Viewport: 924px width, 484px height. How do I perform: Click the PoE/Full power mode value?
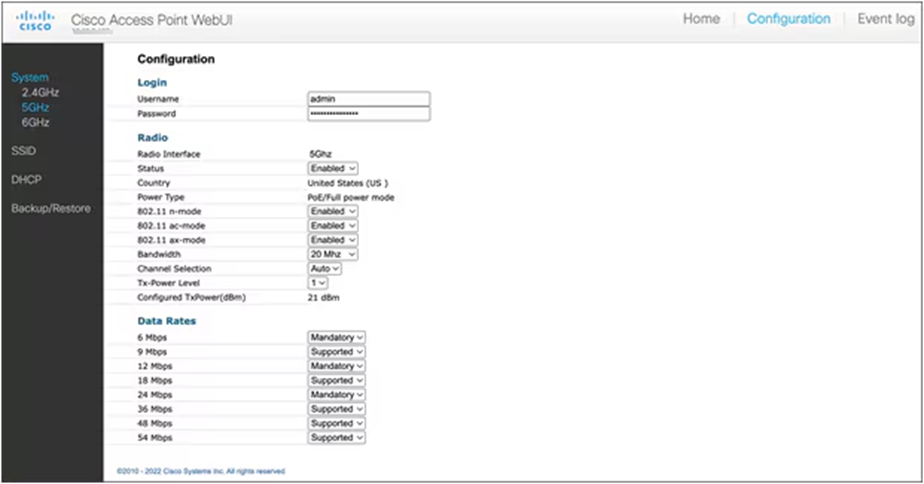pos(351,197)
